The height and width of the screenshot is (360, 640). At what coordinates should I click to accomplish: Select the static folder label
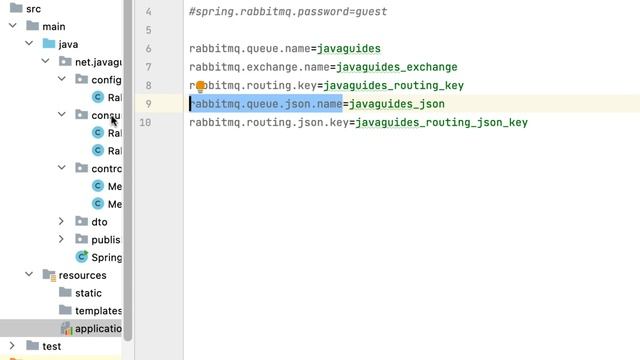coord(88,293)
